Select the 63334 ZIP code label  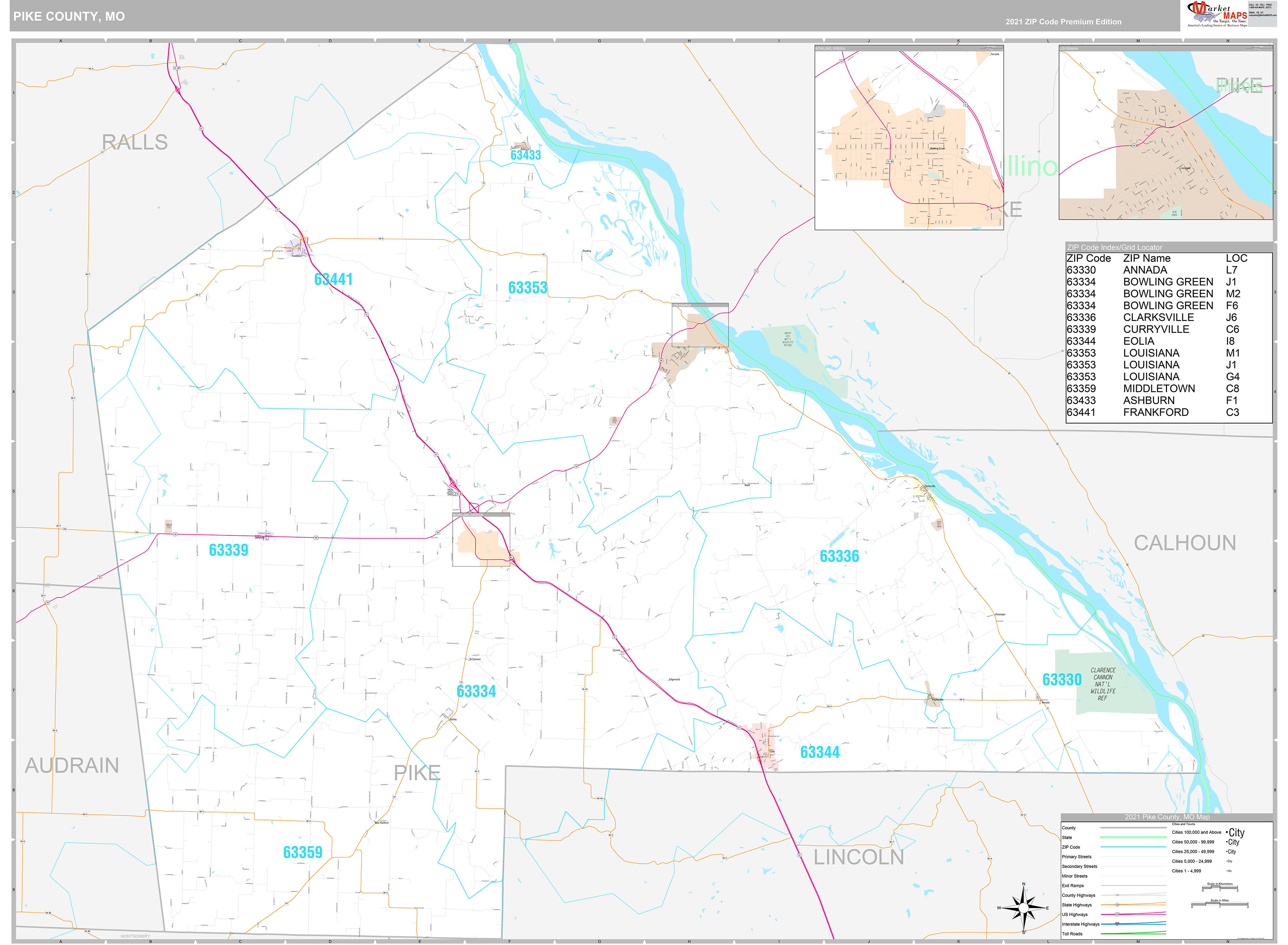(476, 692)
